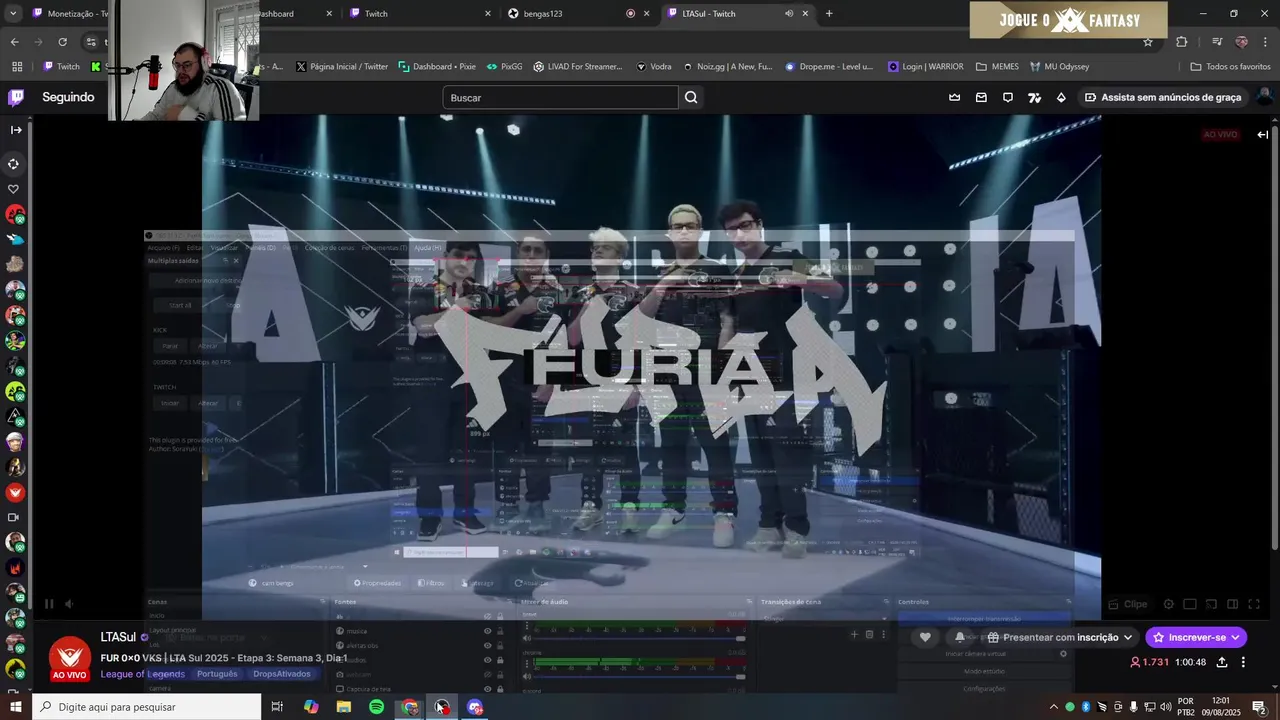The height and width of the screenshot is (720, 1280).
Task: Click the heart icon in left sidebar
Action: (14, 189)
